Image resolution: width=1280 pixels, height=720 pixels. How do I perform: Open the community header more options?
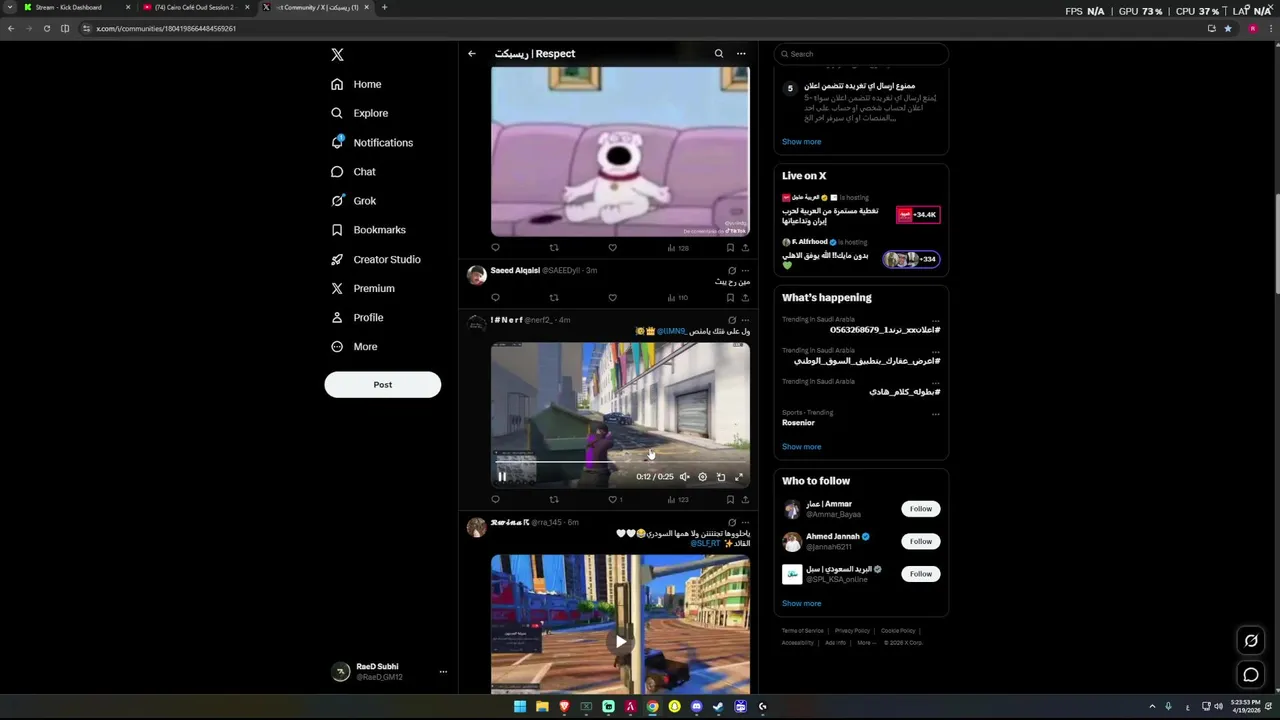click(x=741, y=54)
